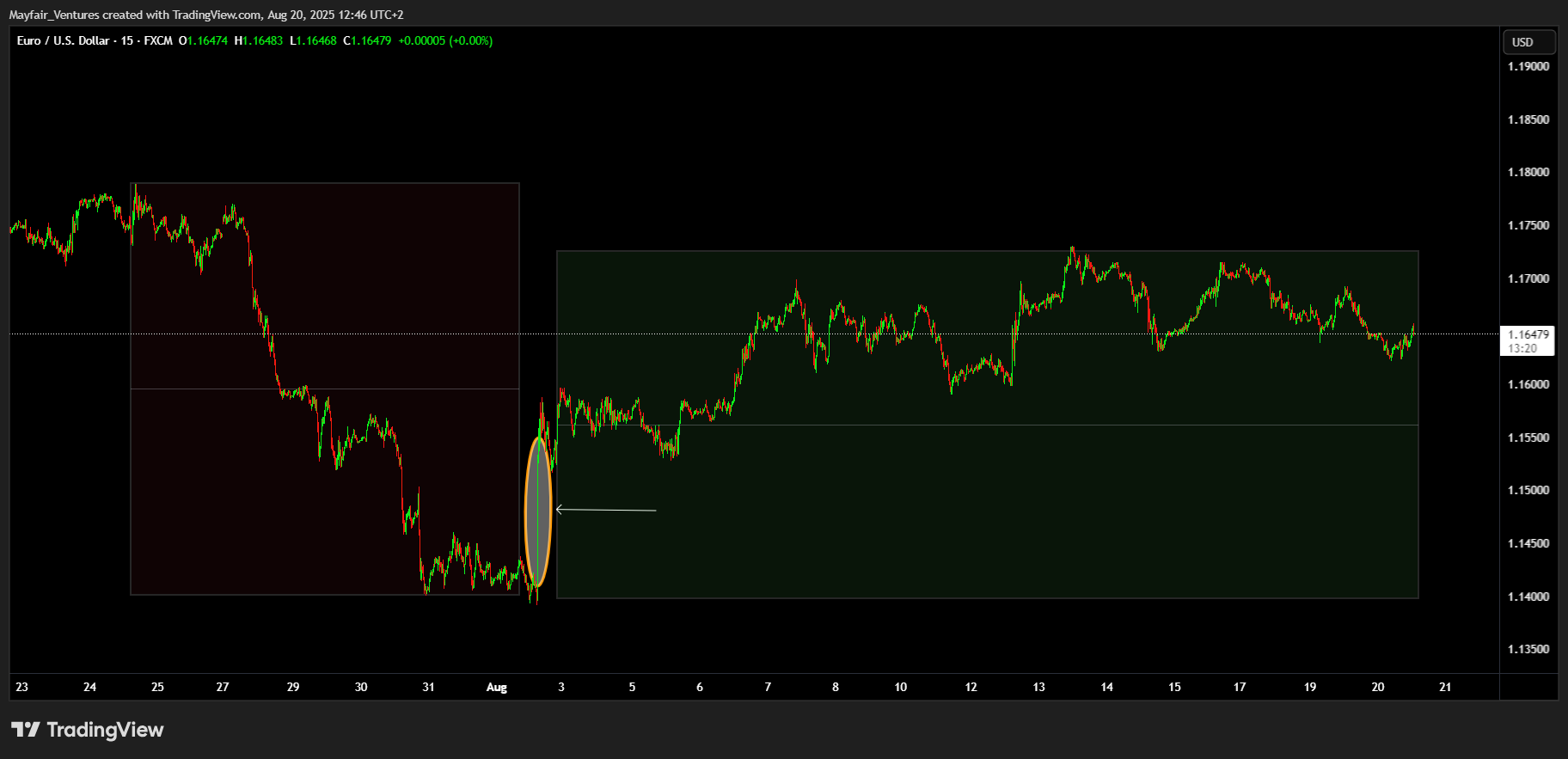Click date axis label 3

point(561,687)
